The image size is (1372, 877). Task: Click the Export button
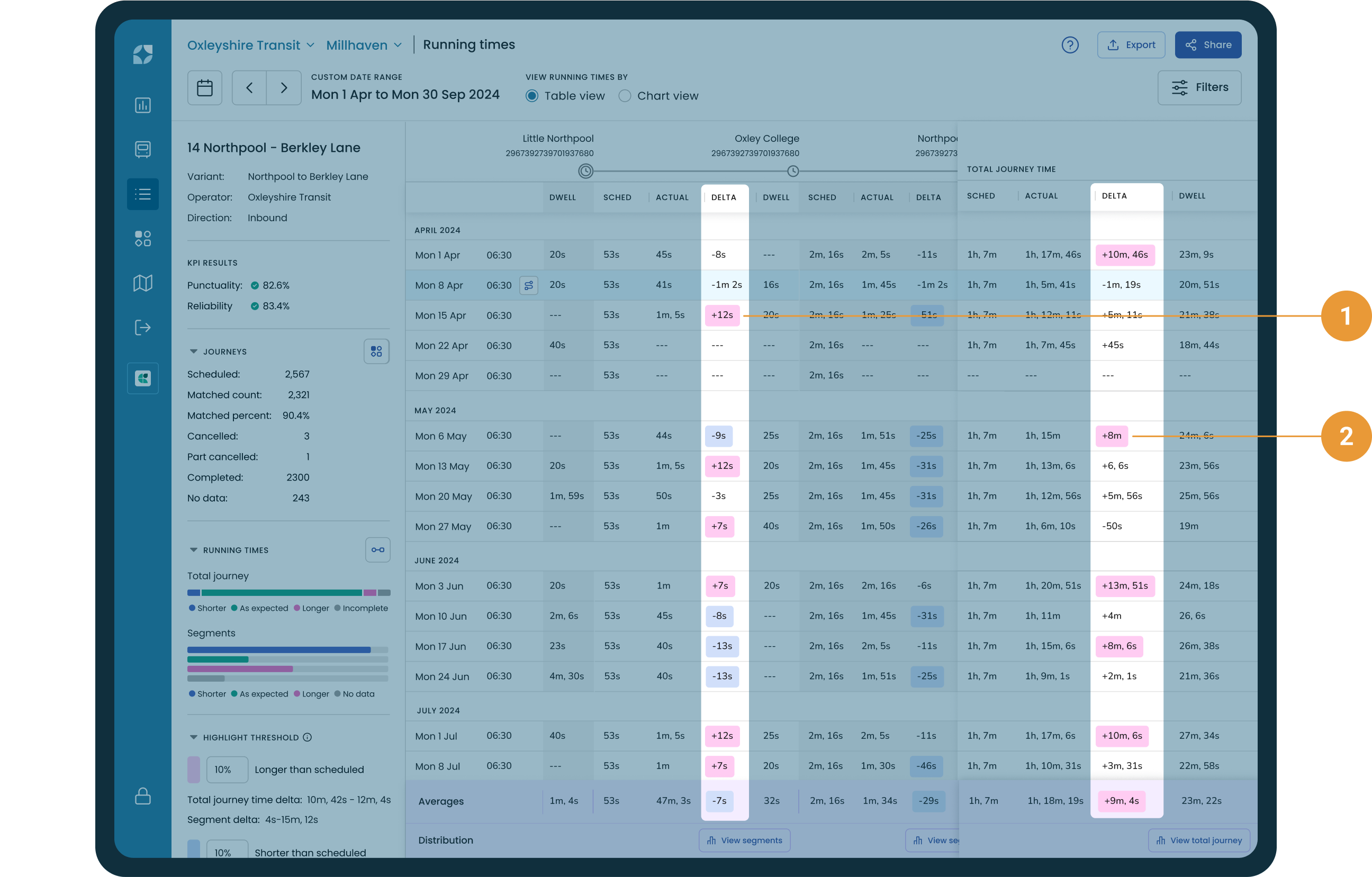1131,45
